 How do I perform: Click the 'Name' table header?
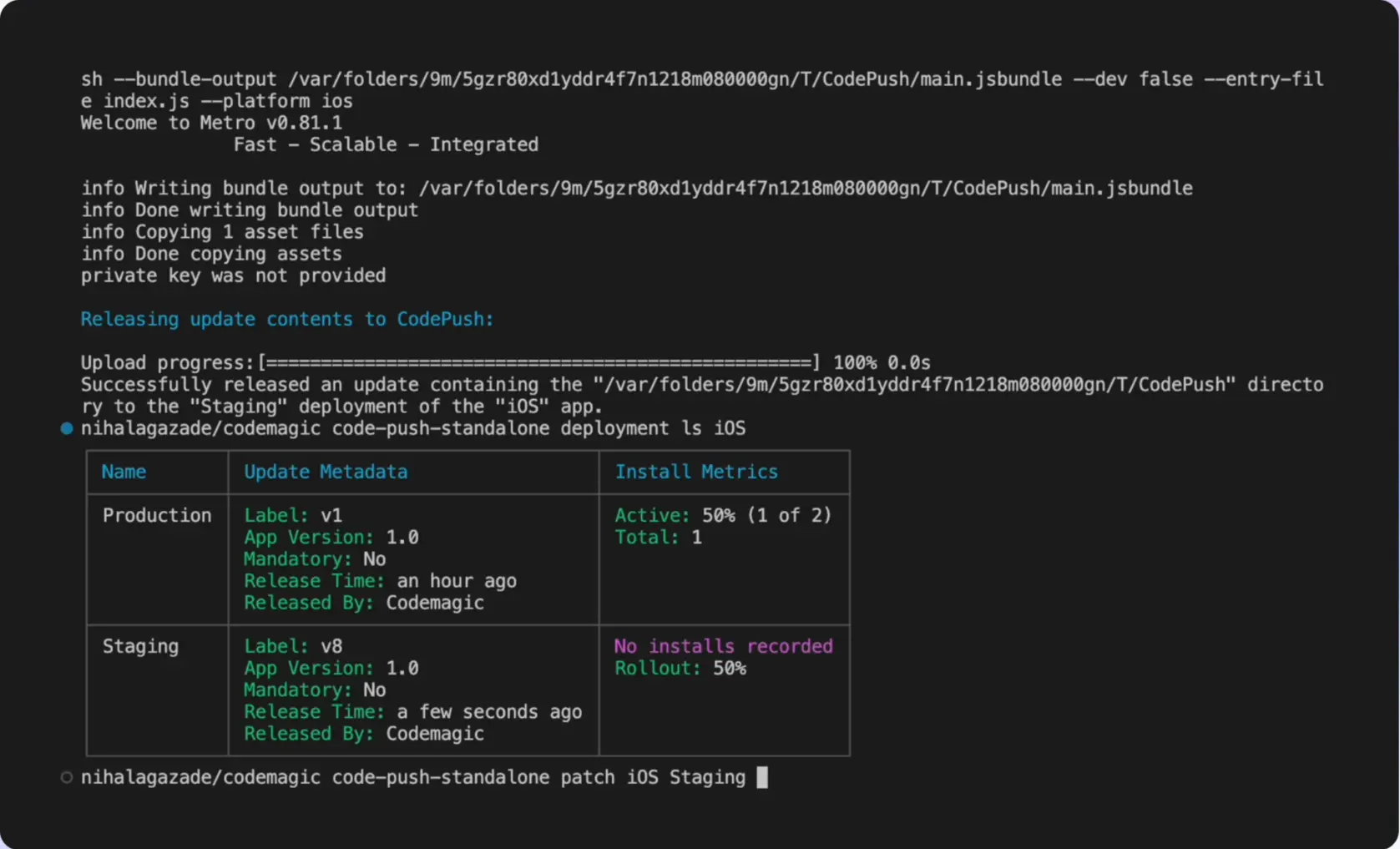[124, 472]
